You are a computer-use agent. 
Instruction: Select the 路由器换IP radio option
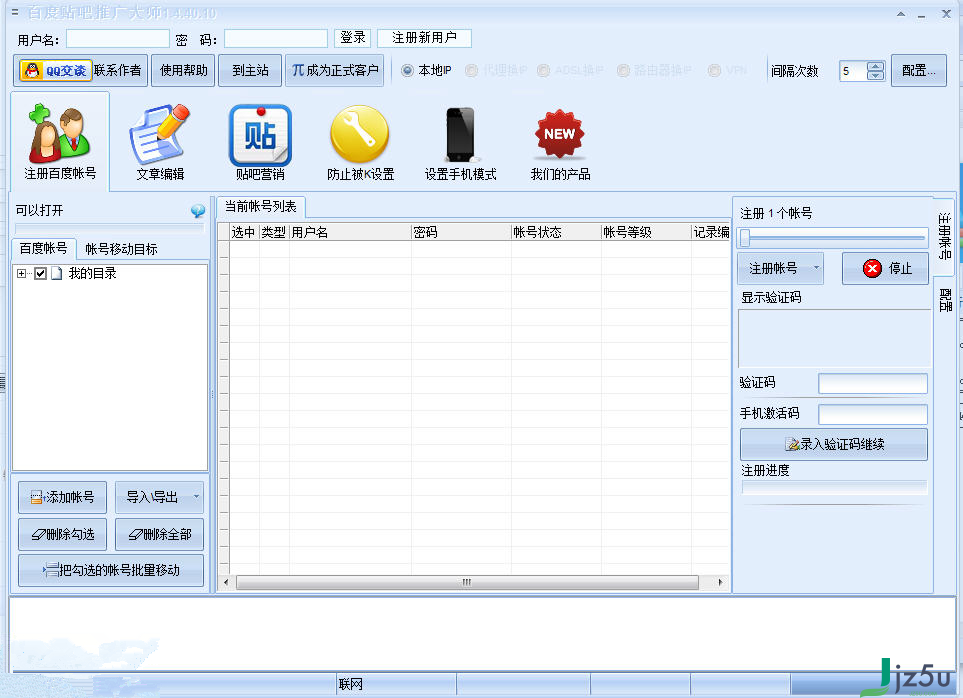click(x=623, y=71)
